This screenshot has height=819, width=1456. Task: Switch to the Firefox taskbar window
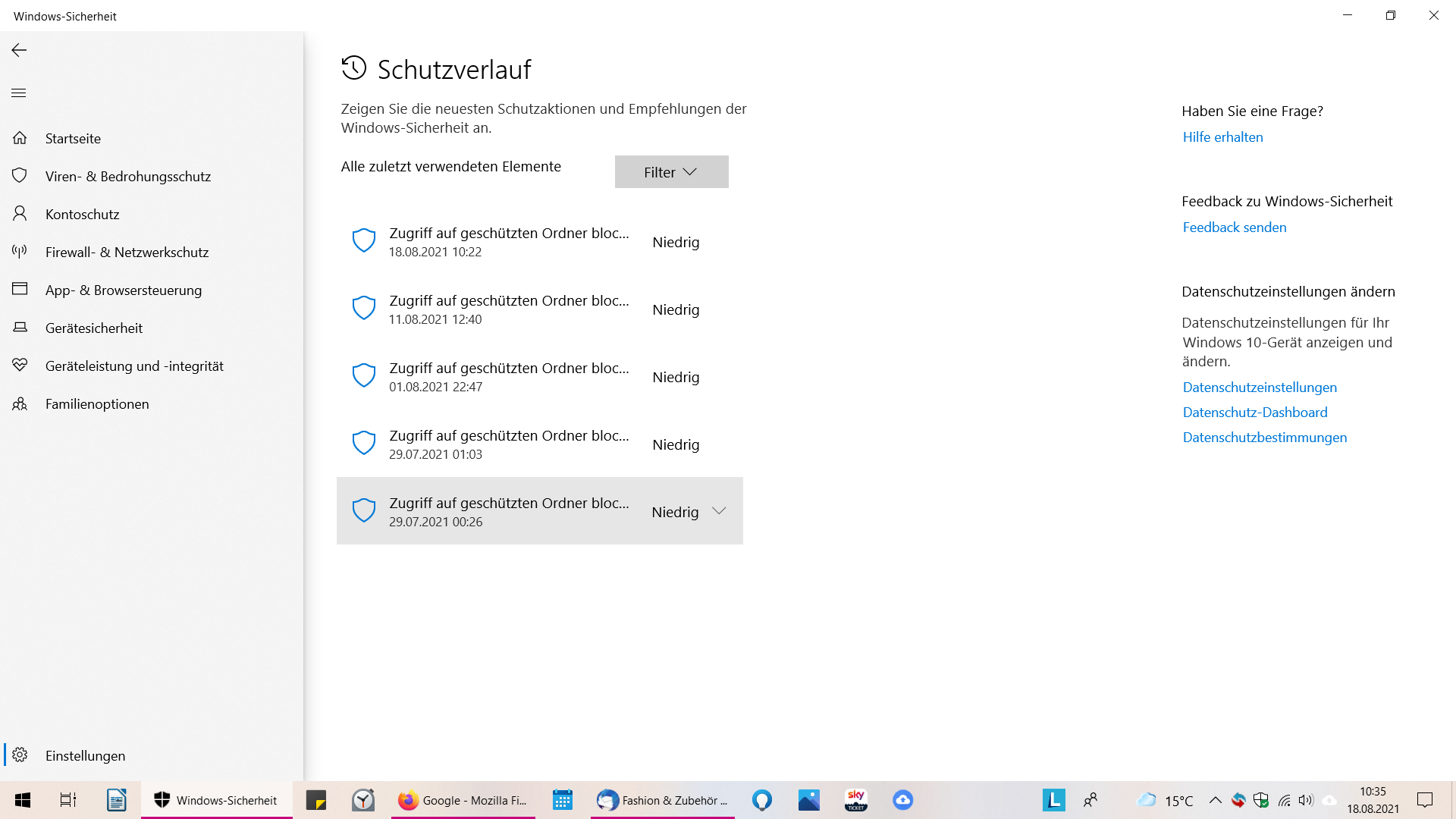(x=463, y=800)
